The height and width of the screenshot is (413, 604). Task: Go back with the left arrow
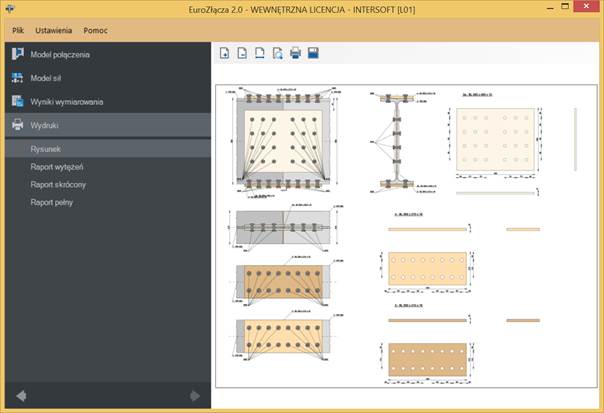point(21,396)
